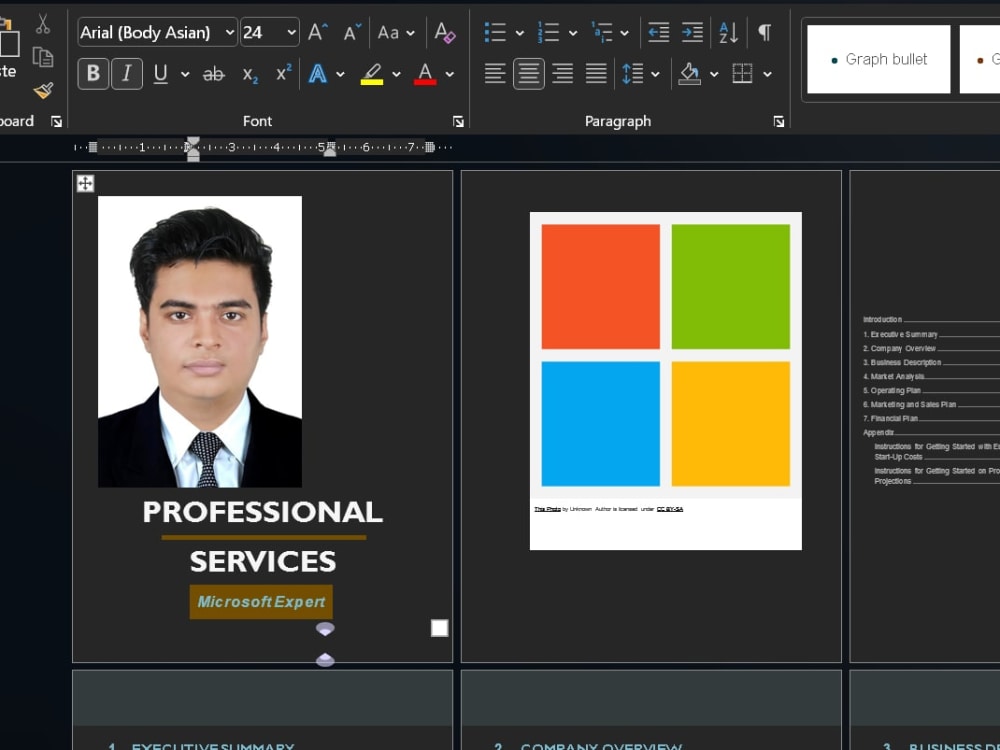Open bullet library dropdown arrow

[x=520, y=33]
